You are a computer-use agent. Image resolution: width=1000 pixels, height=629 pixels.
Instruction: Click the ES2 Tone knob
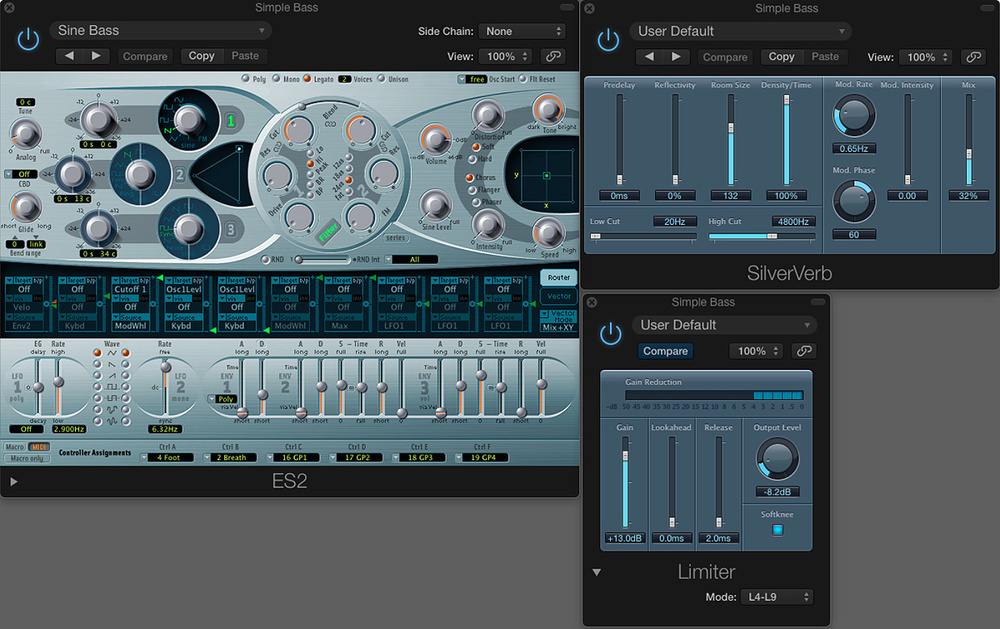(548, 109)
